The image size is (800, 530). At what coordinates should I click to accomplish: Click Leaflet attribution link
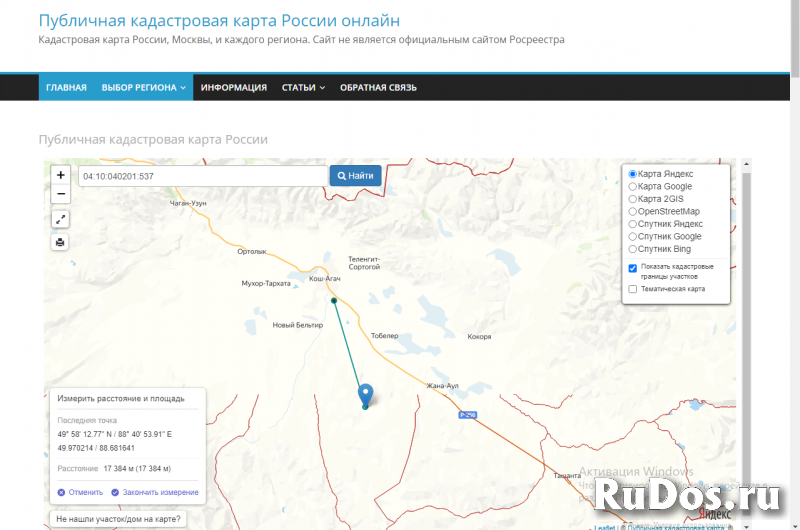pyautogui.click(x=605, y=527)
